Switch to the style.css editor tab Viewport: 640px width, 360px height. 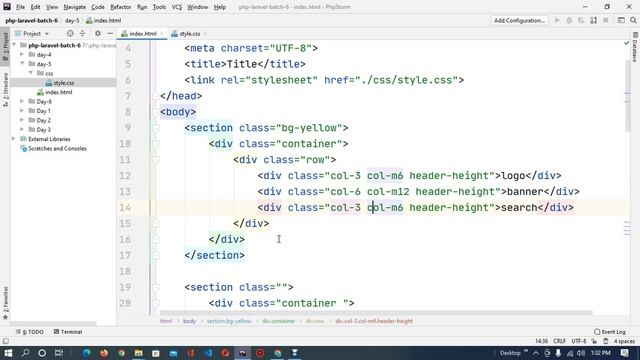tap(189, 33)
